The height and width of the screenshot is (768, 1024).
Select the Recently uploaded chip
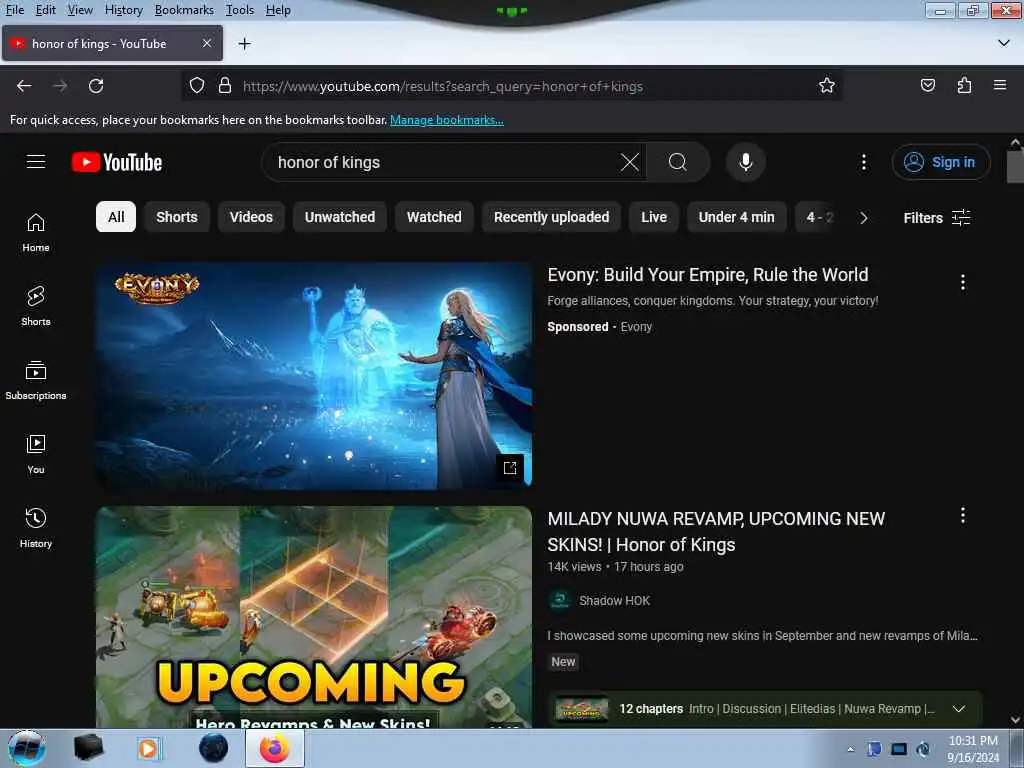point(551,217)
